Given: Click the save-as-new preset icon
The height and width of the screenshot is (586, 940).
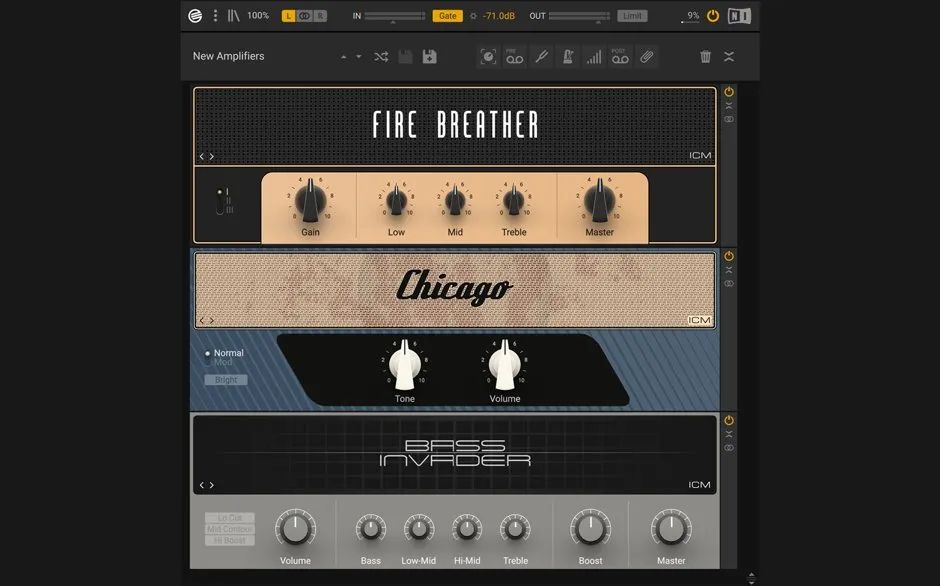Looking at the screenshot, I should click(x=430, y=57).
